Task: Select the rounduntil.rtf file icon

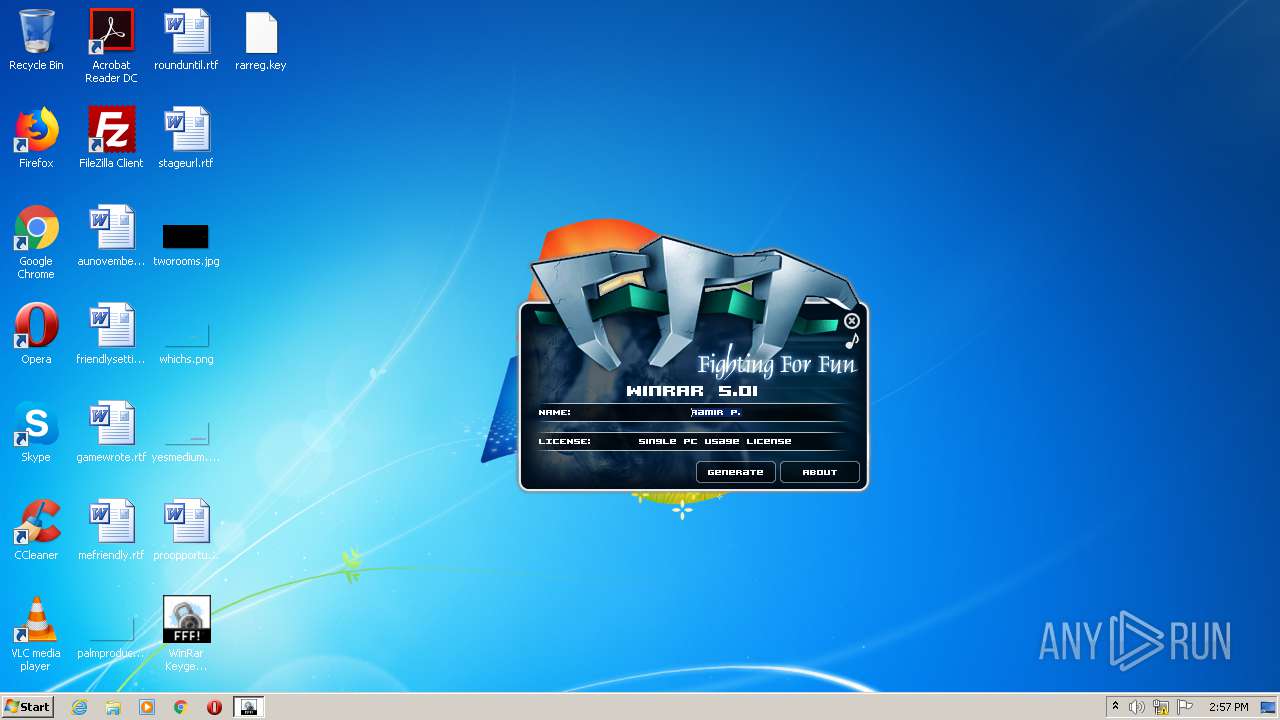Action: [x=186, y=40]
